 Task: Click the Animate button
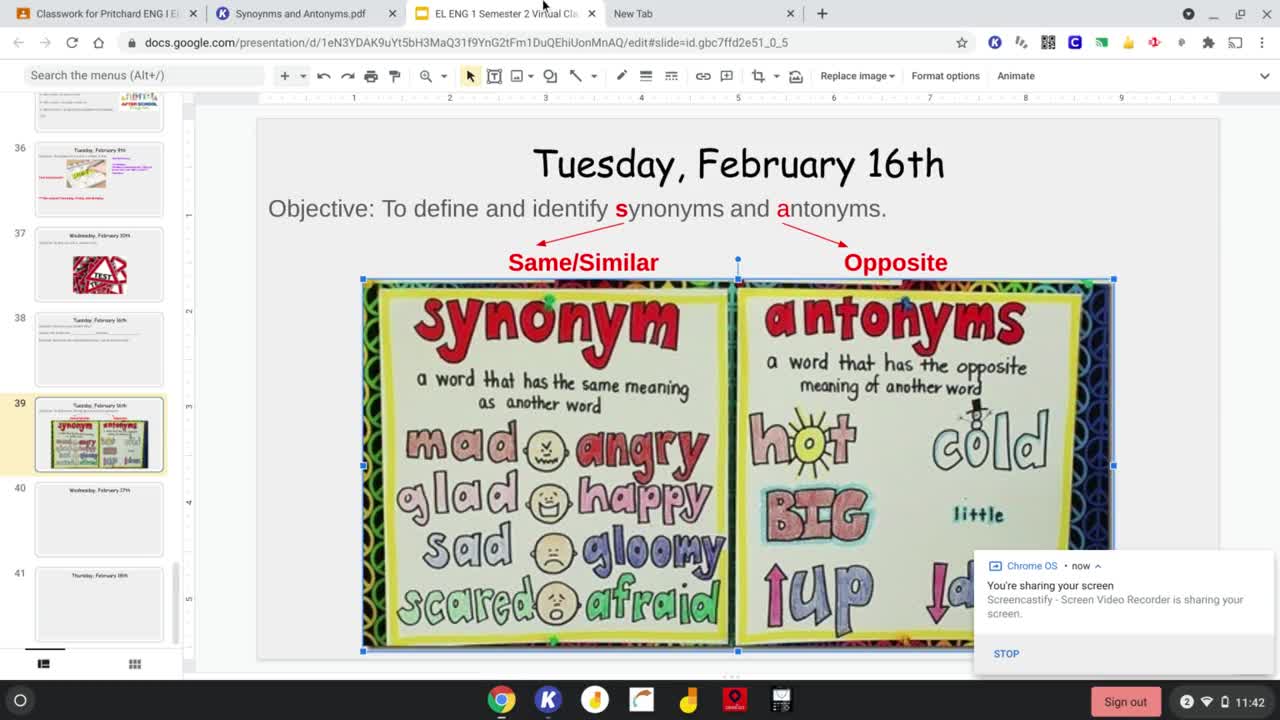click(1015, 76)
